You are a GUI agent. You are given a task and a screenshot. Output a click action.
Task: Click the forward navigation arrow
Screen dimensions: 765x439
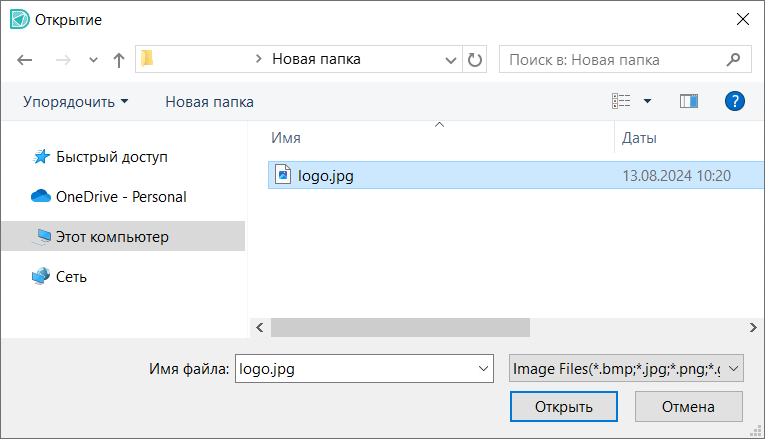pos(62,60)
